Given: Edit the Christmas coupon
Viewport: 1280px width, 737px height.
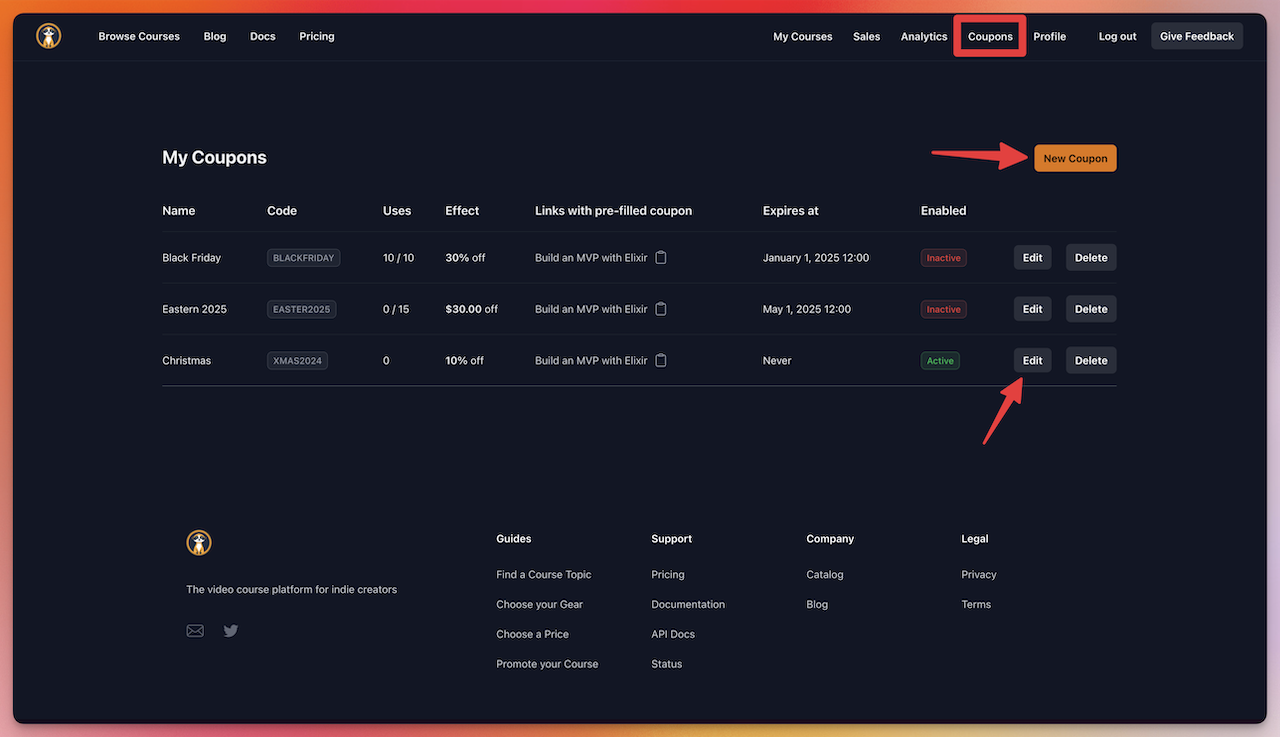Looking at the screenshot, I should (1032, 360).
